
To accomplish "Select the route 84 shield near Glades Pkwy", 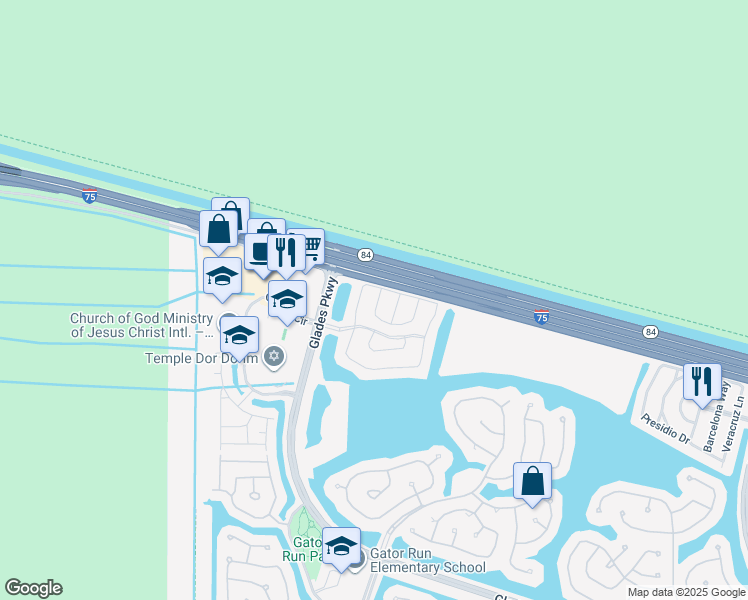I will [366, 255].
